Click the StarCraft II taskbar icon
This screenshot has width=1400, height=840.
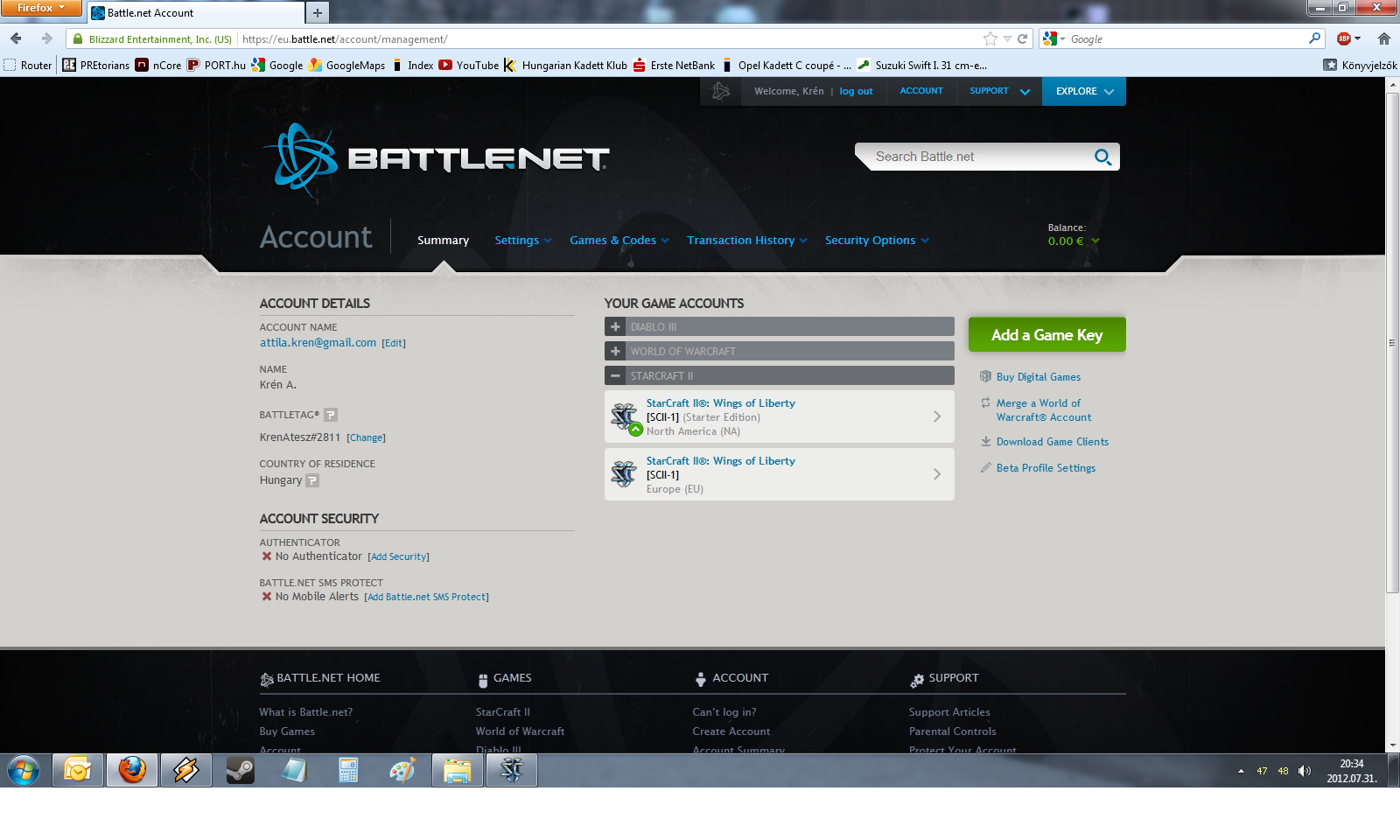[512, 770]
